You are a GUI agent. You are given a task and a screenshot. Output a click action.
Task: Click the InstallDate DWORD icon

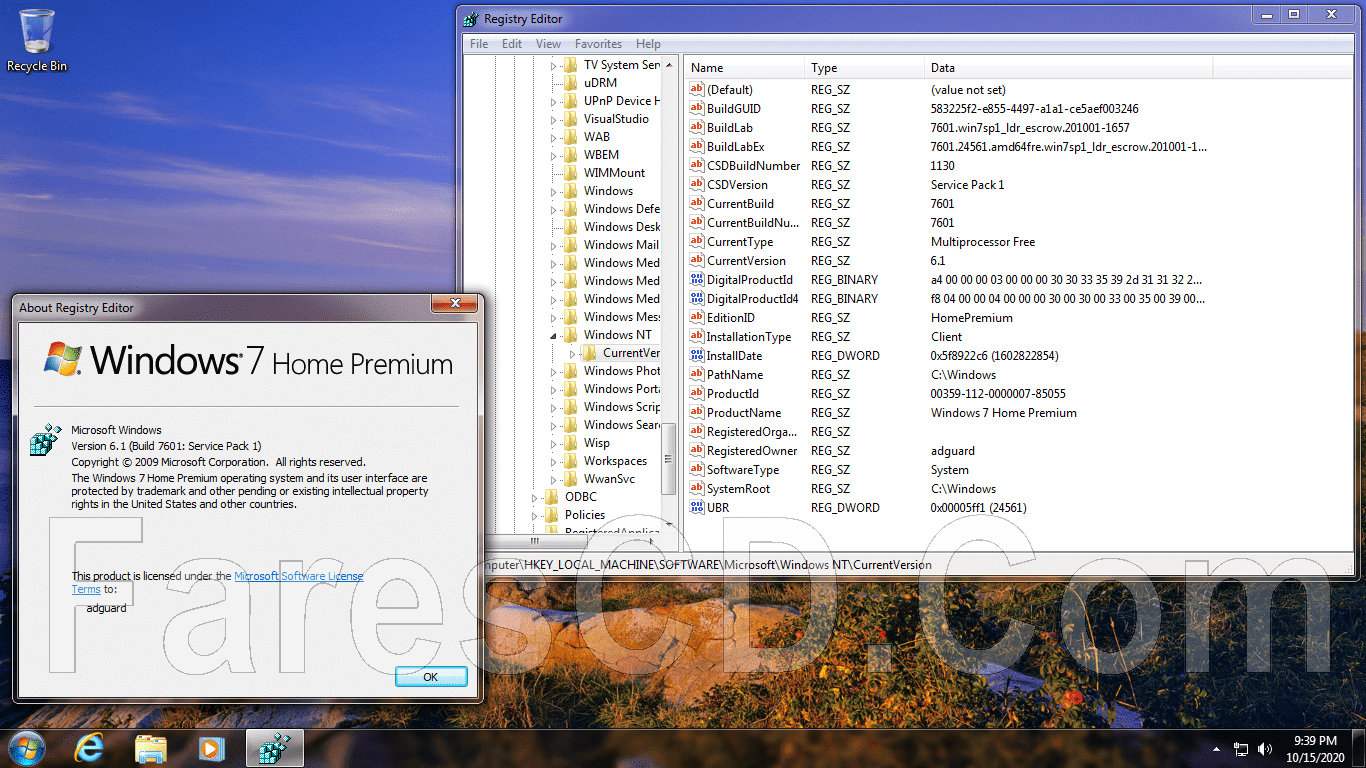(697, 356)
